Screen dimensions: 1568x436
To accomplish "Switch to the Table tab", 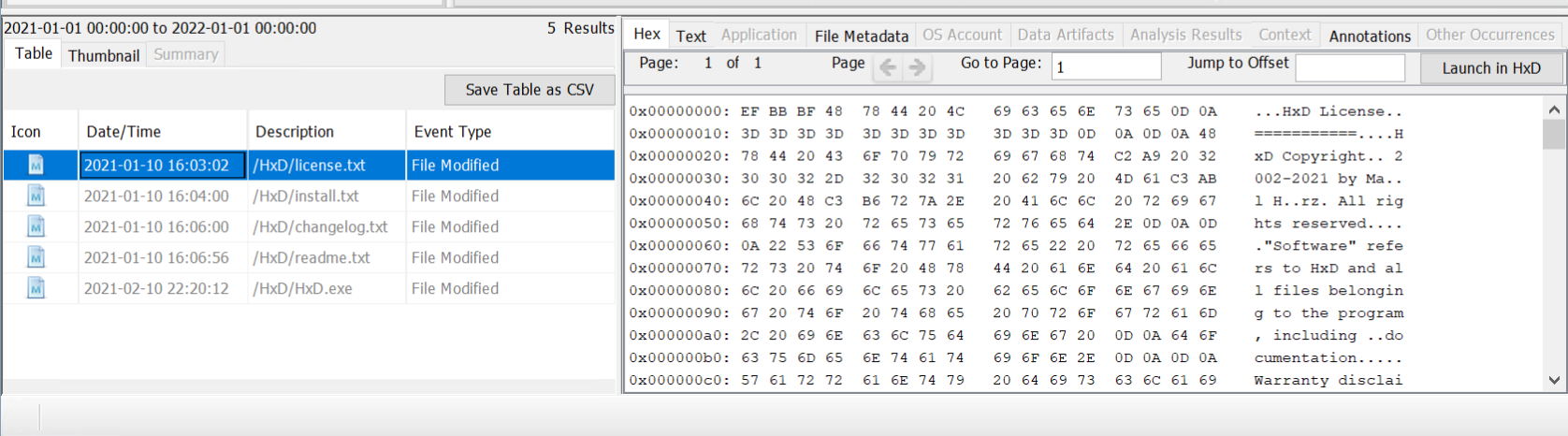I will coord(34,53).
